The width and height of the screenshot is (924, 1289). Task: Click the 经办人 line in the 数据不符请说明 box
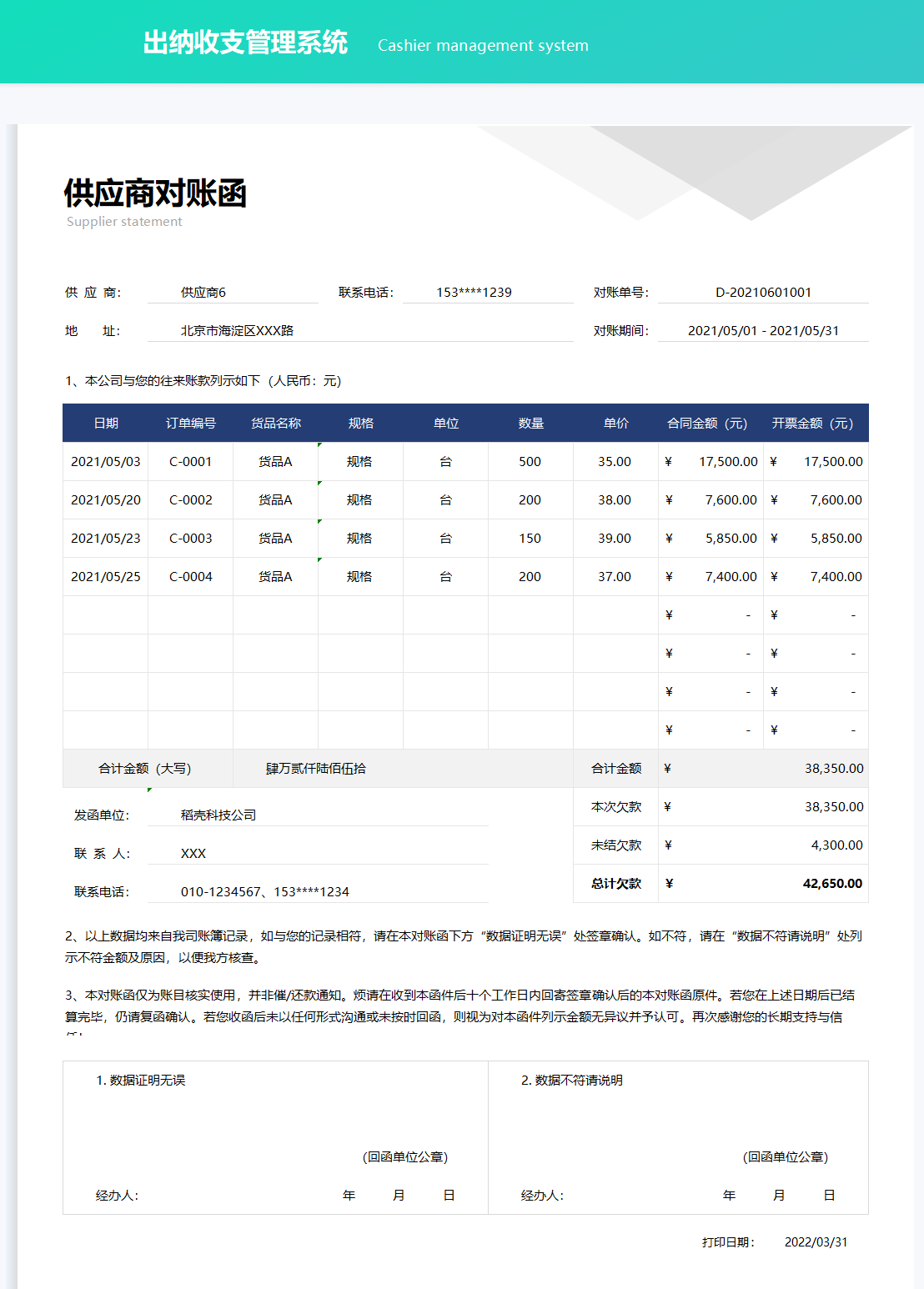point(542,1194)
